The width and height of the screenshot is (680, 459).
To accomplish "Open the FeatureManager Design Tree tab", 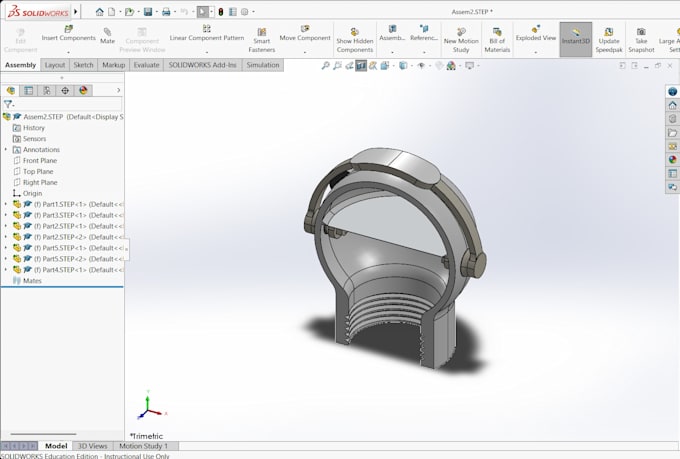I will [10, 90].
